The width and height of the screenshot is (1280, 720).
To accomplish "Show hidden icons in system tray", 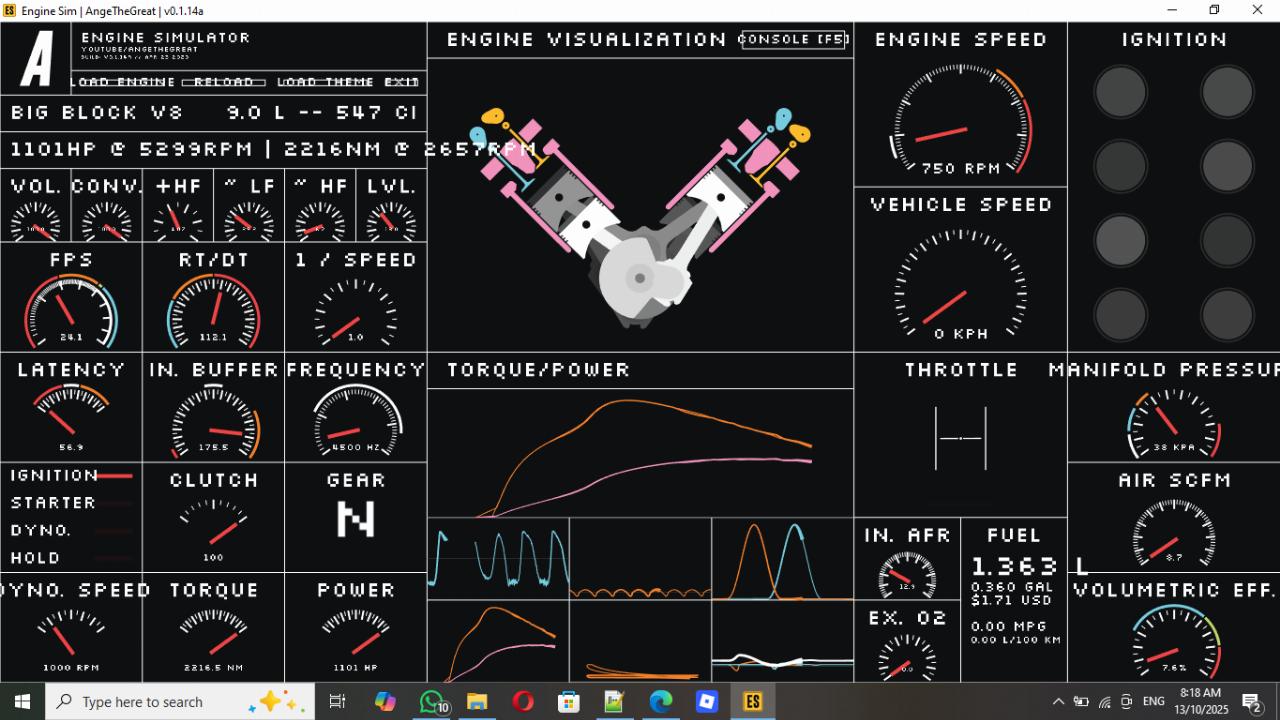I will pos(1058,702).
